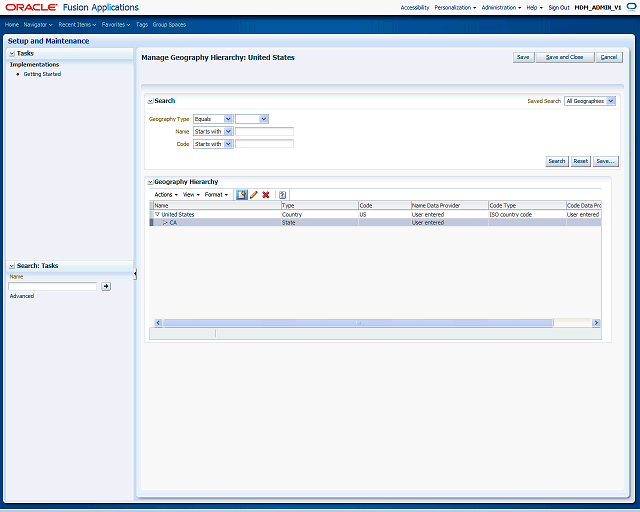The height and width of the screenshot is (512, 640).
Task: Click the red X Delete icon
Action: (266, 195)
